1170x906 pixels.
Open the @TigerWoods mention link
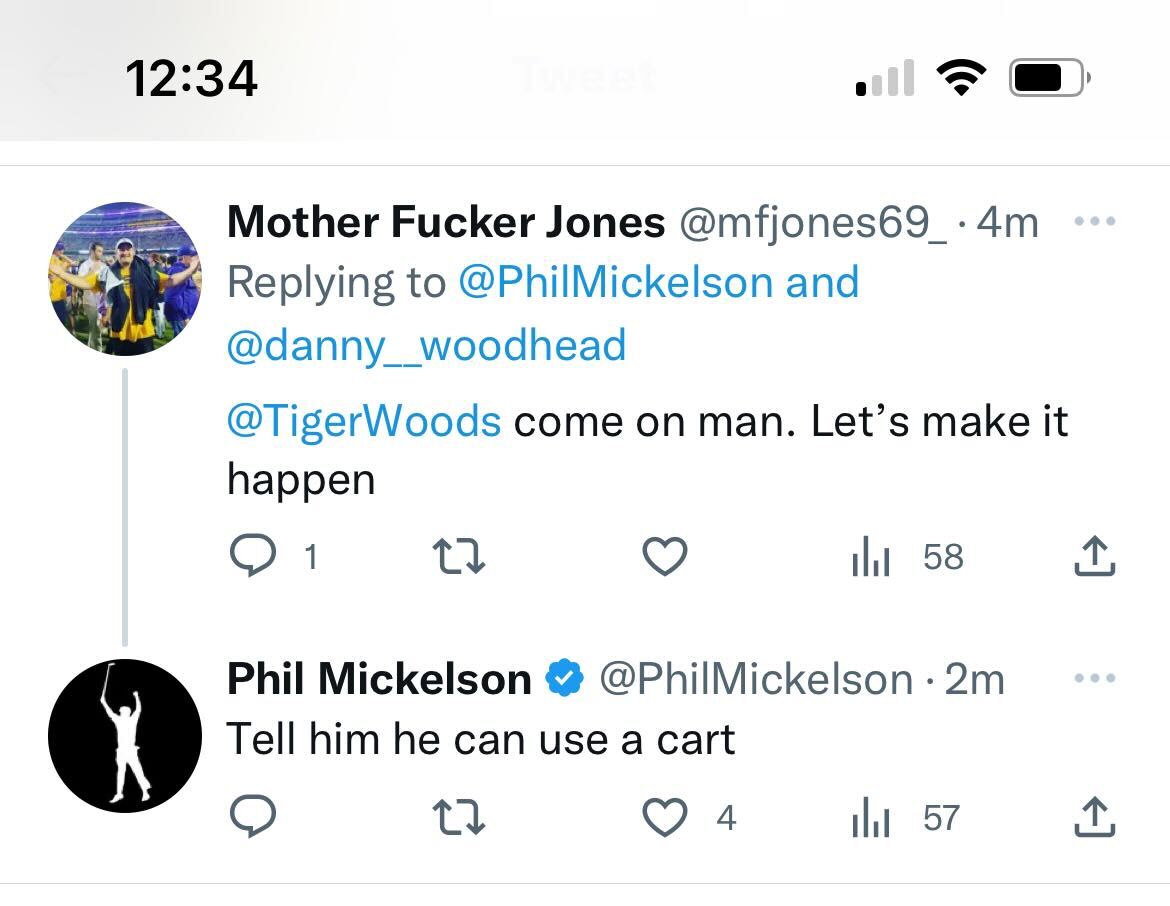(364, 421)
